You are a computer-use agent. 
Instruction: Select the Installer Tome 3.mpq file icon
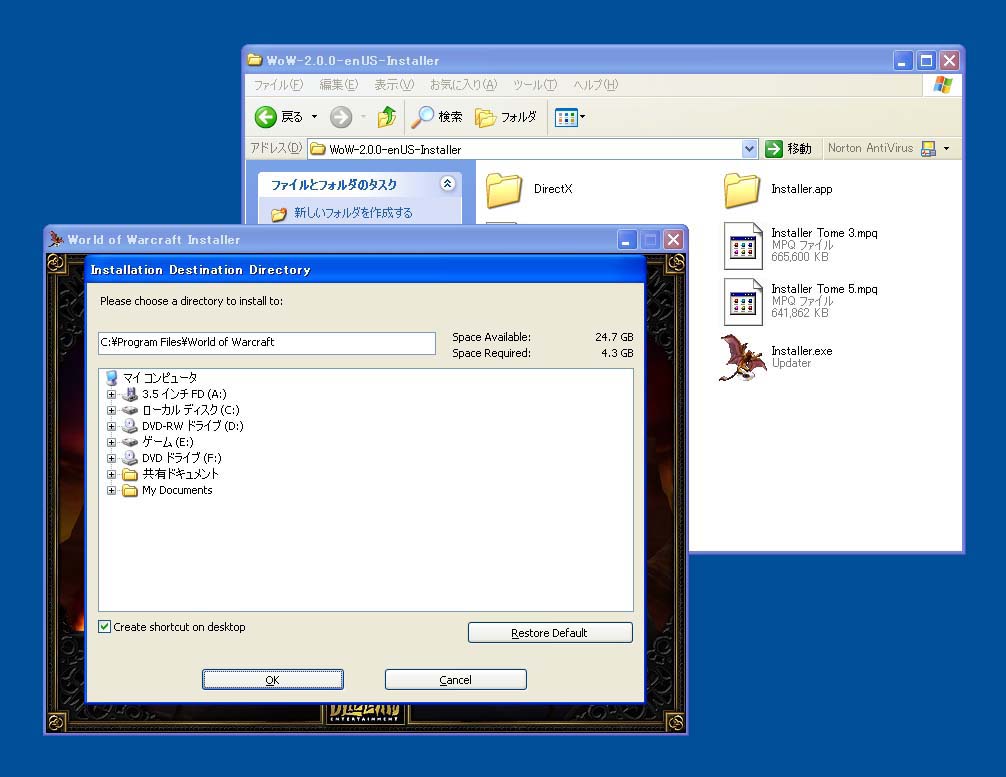743,245
